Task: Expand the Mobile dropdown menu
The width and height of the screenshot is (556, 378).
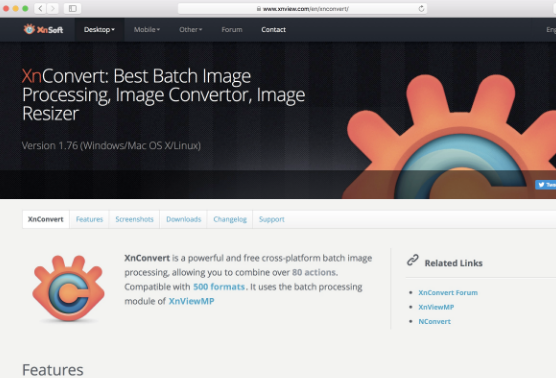Action: [x=146, y=29]
